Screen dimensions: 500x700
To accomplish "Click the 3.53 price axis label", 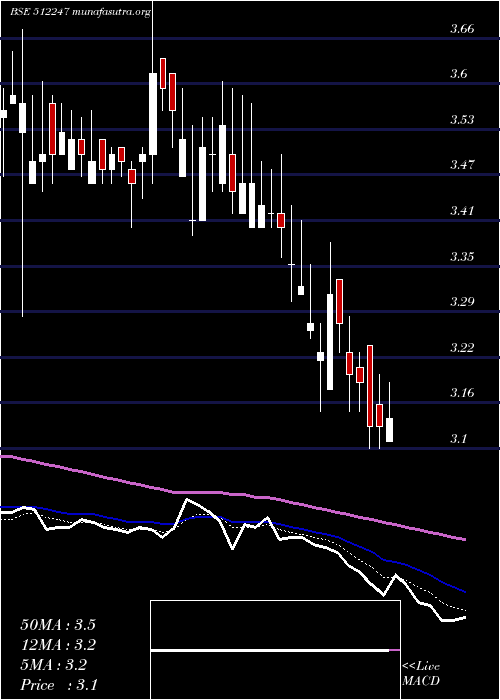I will coord(462,120).
